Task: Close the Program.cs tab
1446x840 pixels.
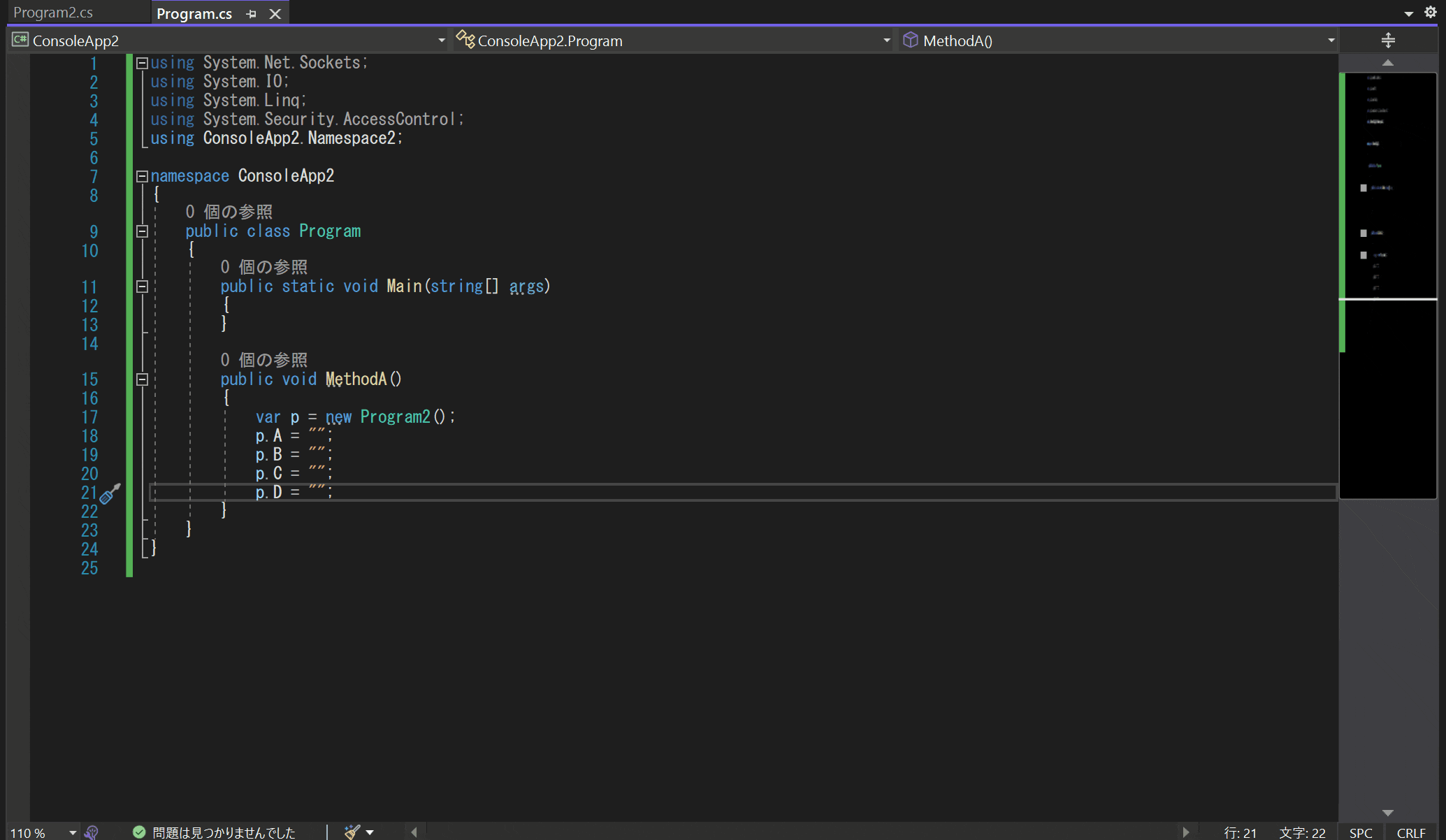Action: (x=275, y=14)
